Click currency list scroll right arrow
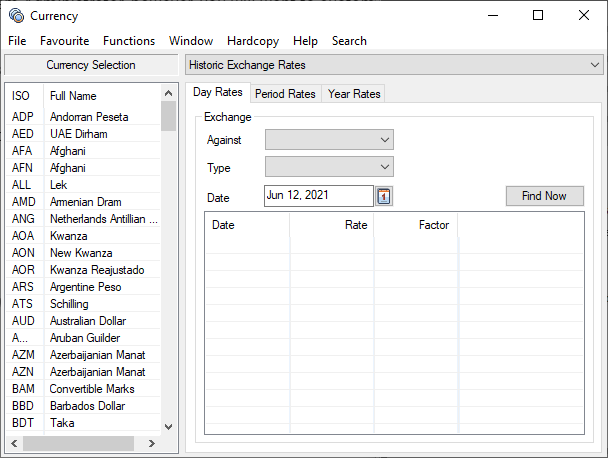 pyautogui.click(x=152, y=443)
